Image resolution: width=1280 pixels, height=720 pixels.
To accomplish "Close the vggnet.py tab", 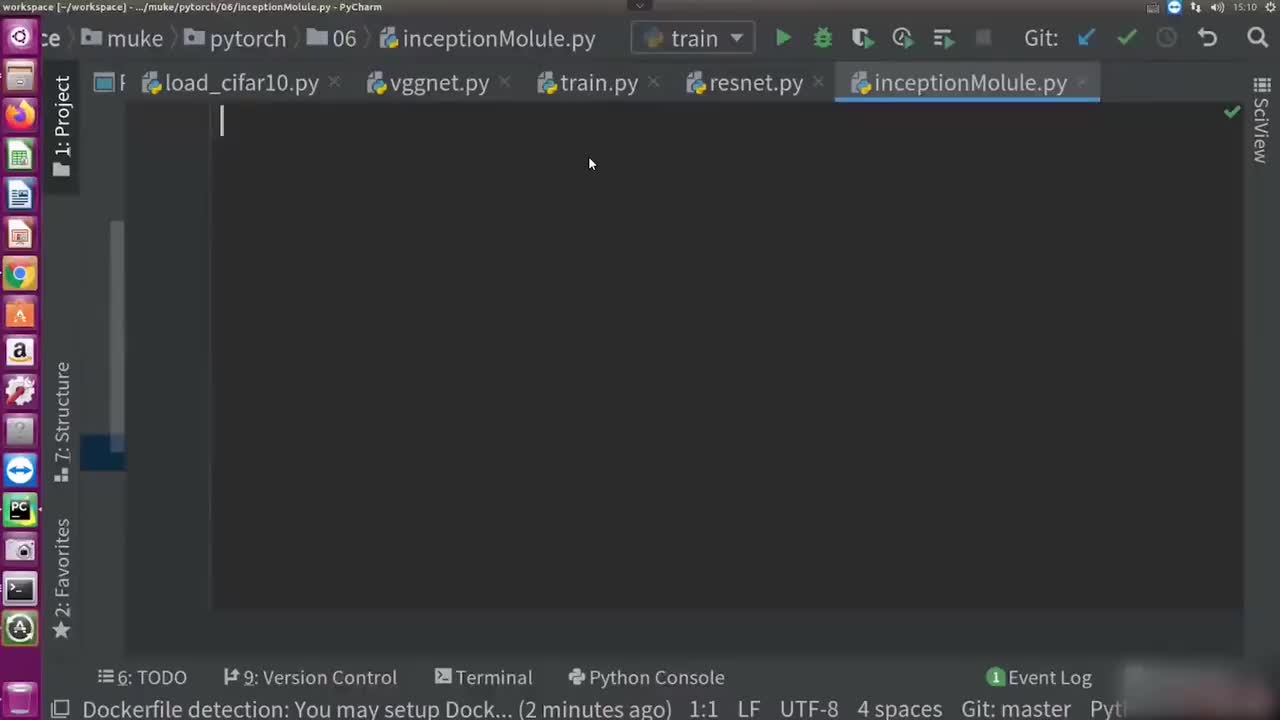I will coord(504,83).
